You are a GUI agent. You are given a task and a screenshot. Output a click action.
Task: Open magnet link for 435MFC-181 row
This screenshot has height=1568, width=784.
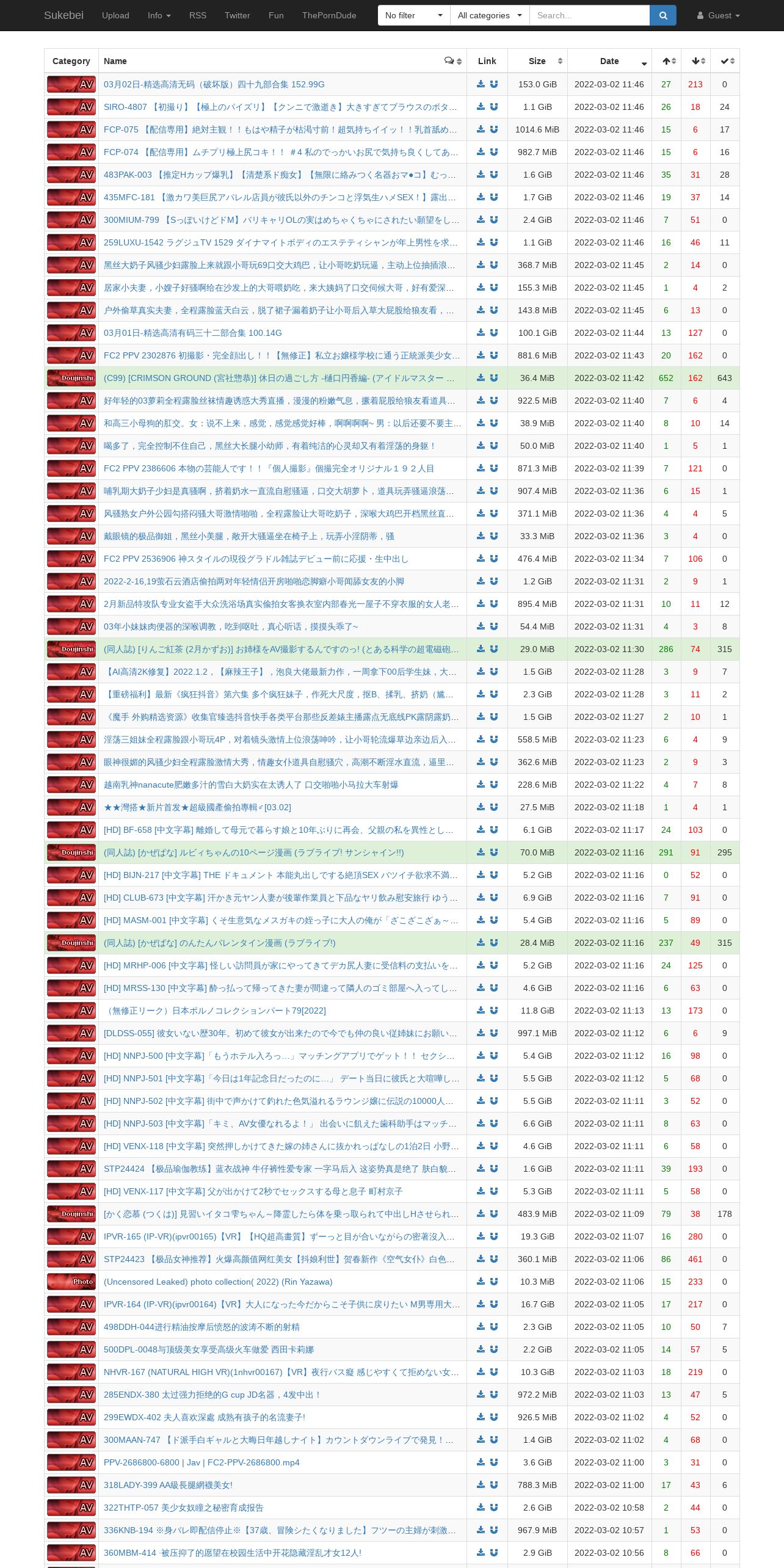(x=494, y=197)
